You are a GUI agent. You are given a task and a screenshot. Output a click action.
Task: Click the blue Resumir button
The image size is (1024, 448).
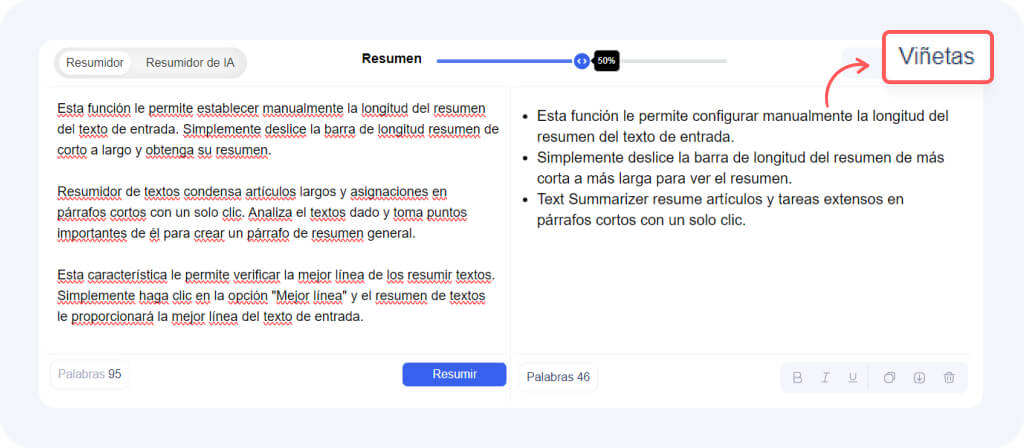tap(454, 374)
